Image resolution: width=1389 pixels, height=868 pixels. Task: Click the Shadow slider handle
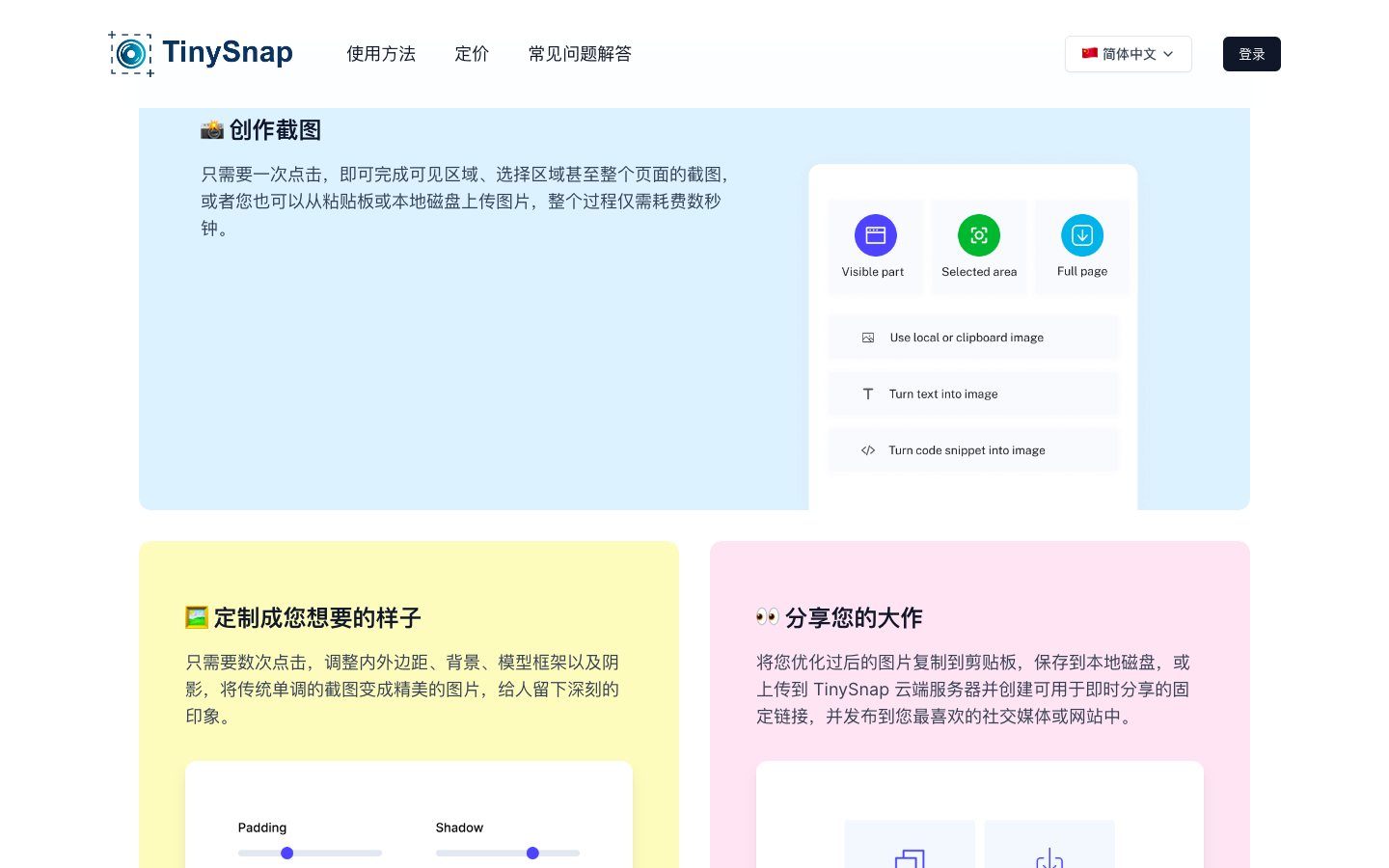pos(531,853)
